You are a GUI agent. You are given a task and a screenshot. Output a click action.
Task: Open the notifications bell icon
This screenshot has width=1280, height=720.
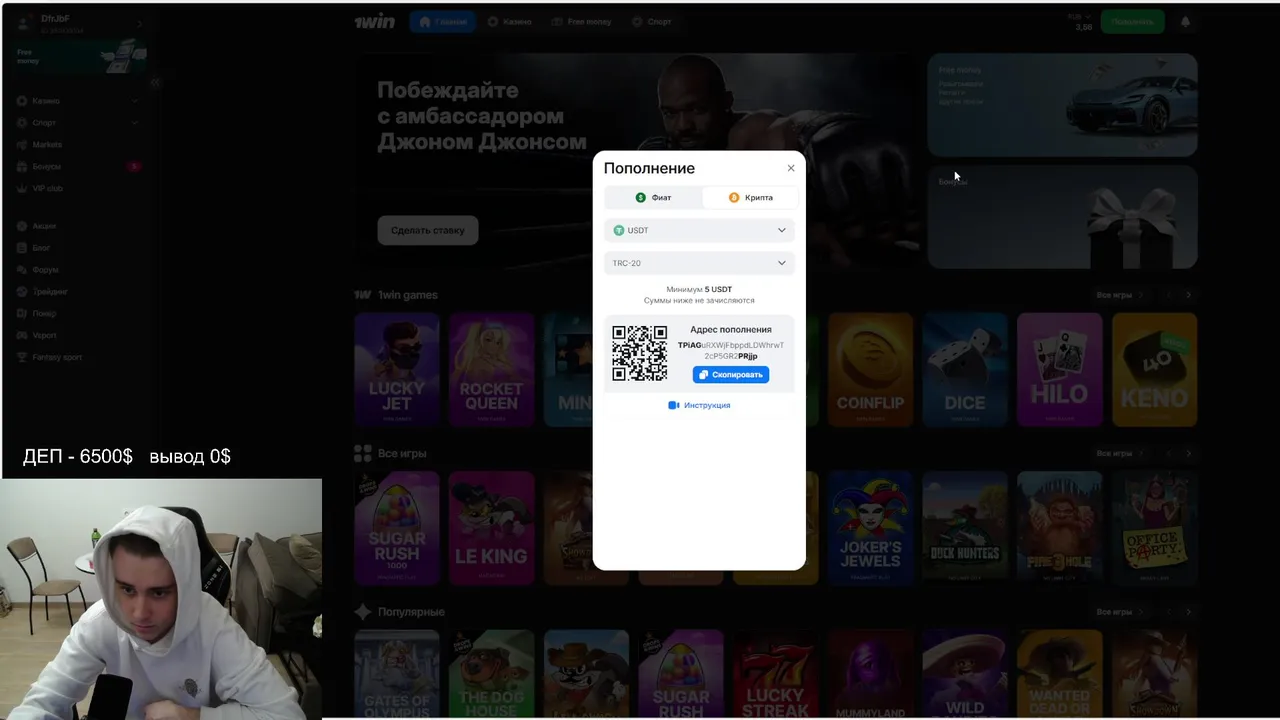[x=1186, y=21]
